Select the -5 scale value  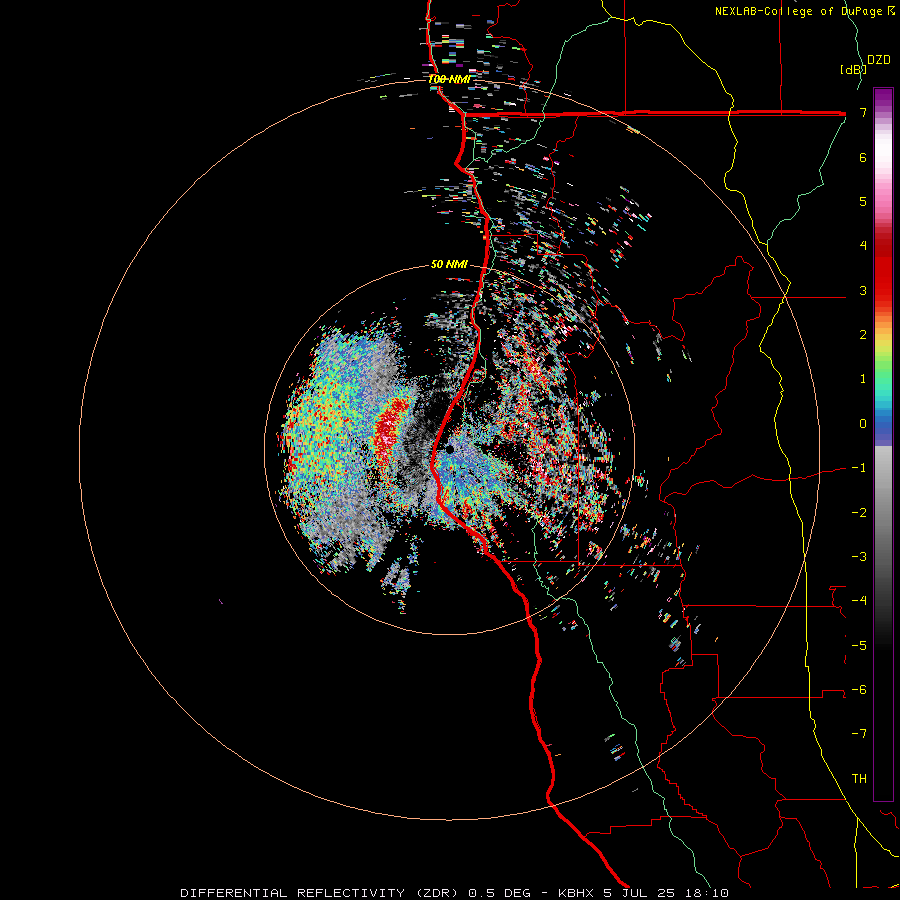point(859,646)
